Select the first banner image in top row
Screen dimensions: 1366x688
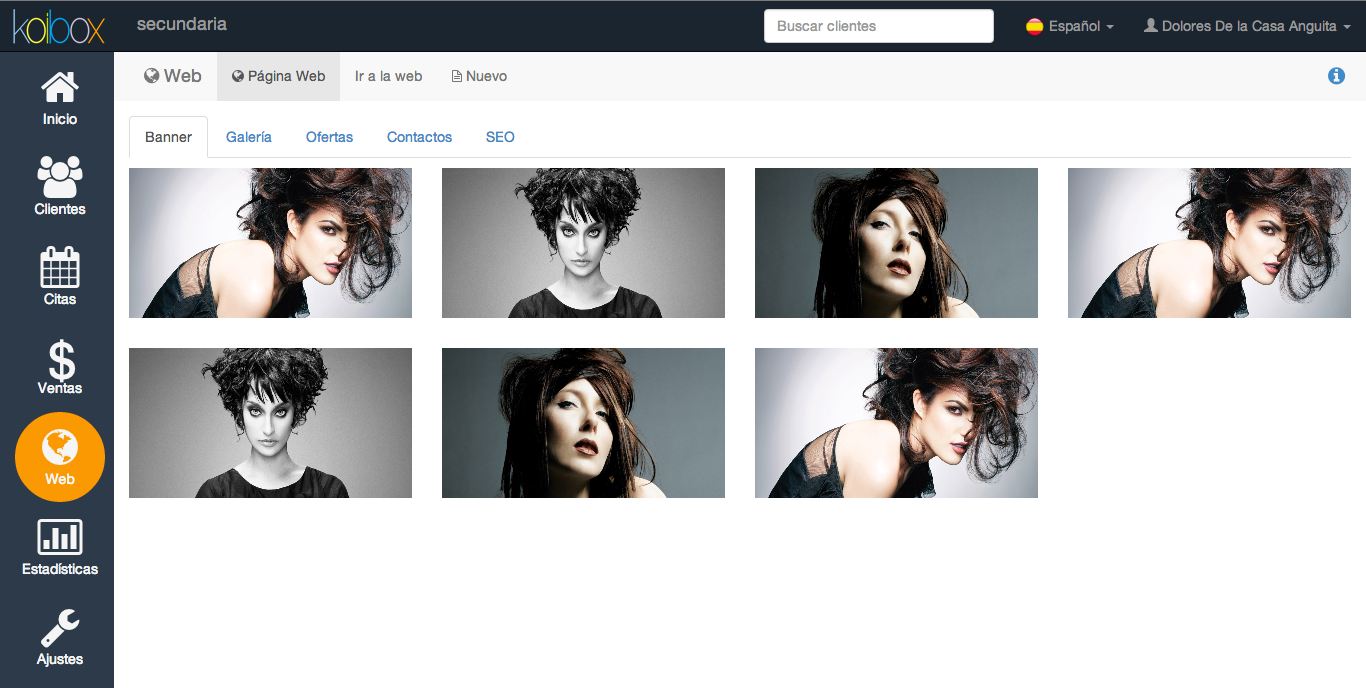(x=270, y=243)
